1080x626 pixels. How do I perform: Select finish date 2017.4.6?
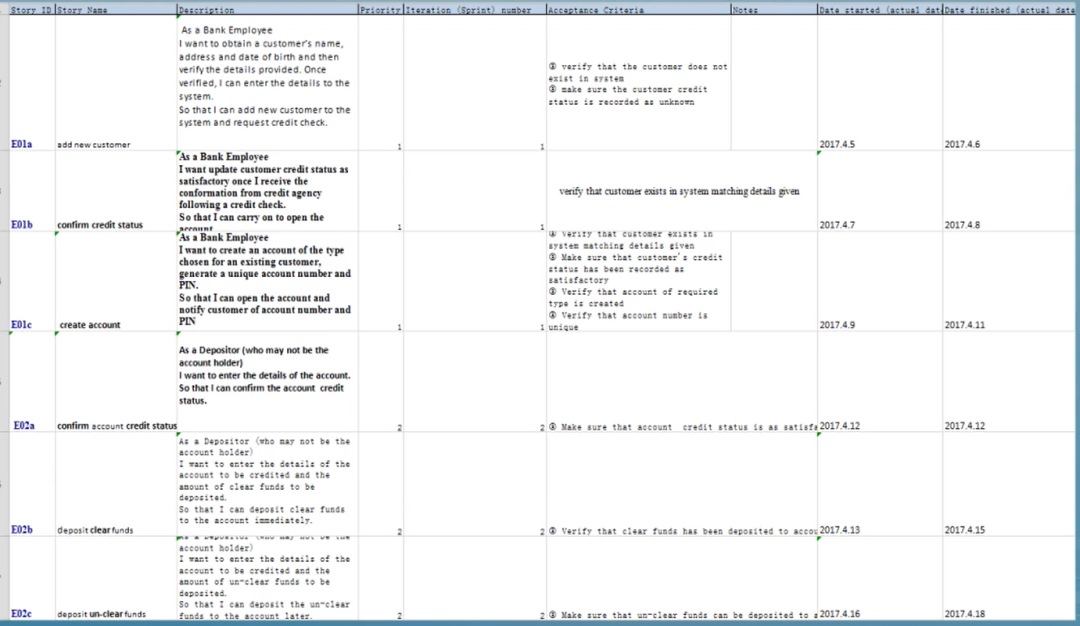tap(962, 144)
